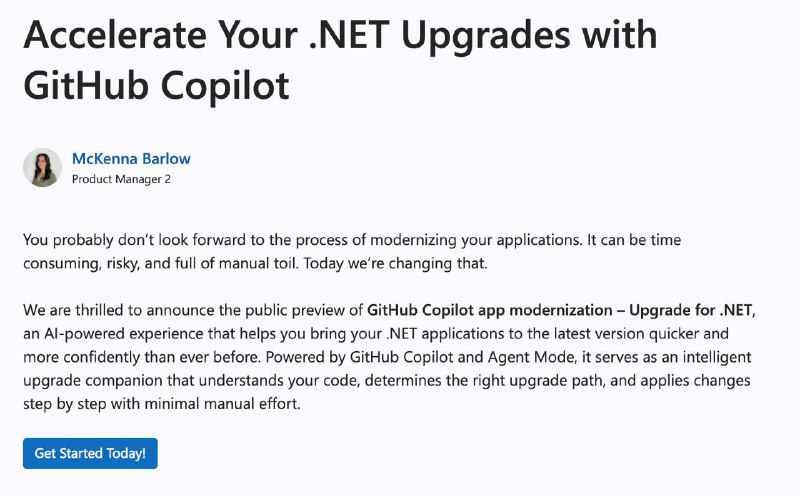Click the words 'We are thrilled to announce'

(118, 310)
